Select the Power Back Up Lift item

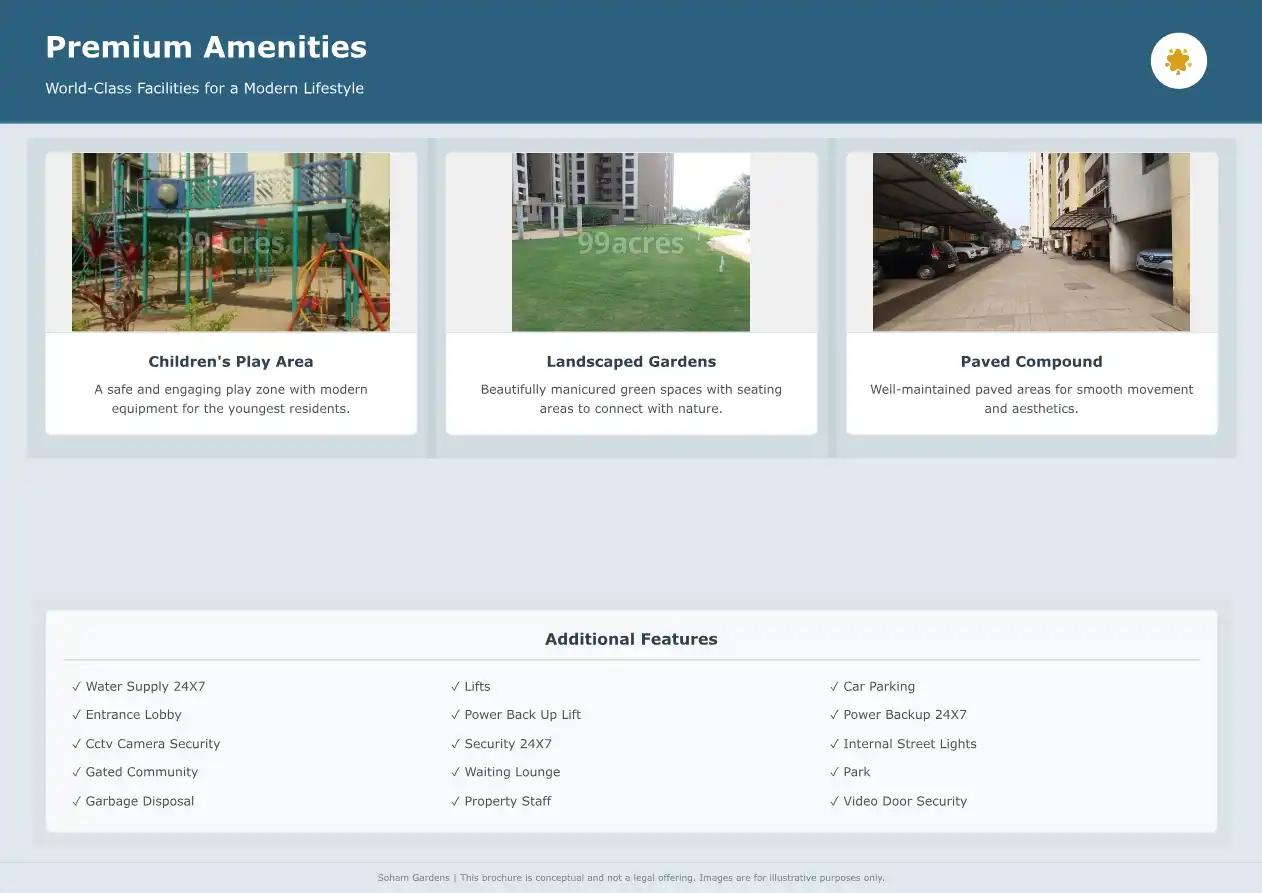(x=516, y=715)
